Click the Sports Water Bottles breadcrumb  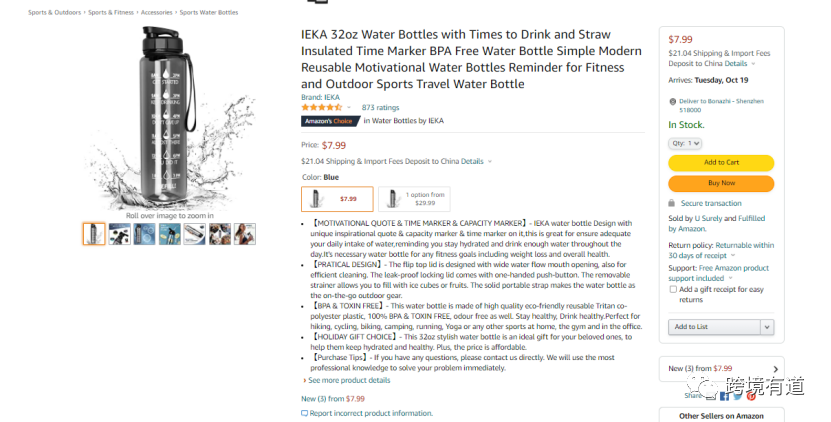coord(209,13)
